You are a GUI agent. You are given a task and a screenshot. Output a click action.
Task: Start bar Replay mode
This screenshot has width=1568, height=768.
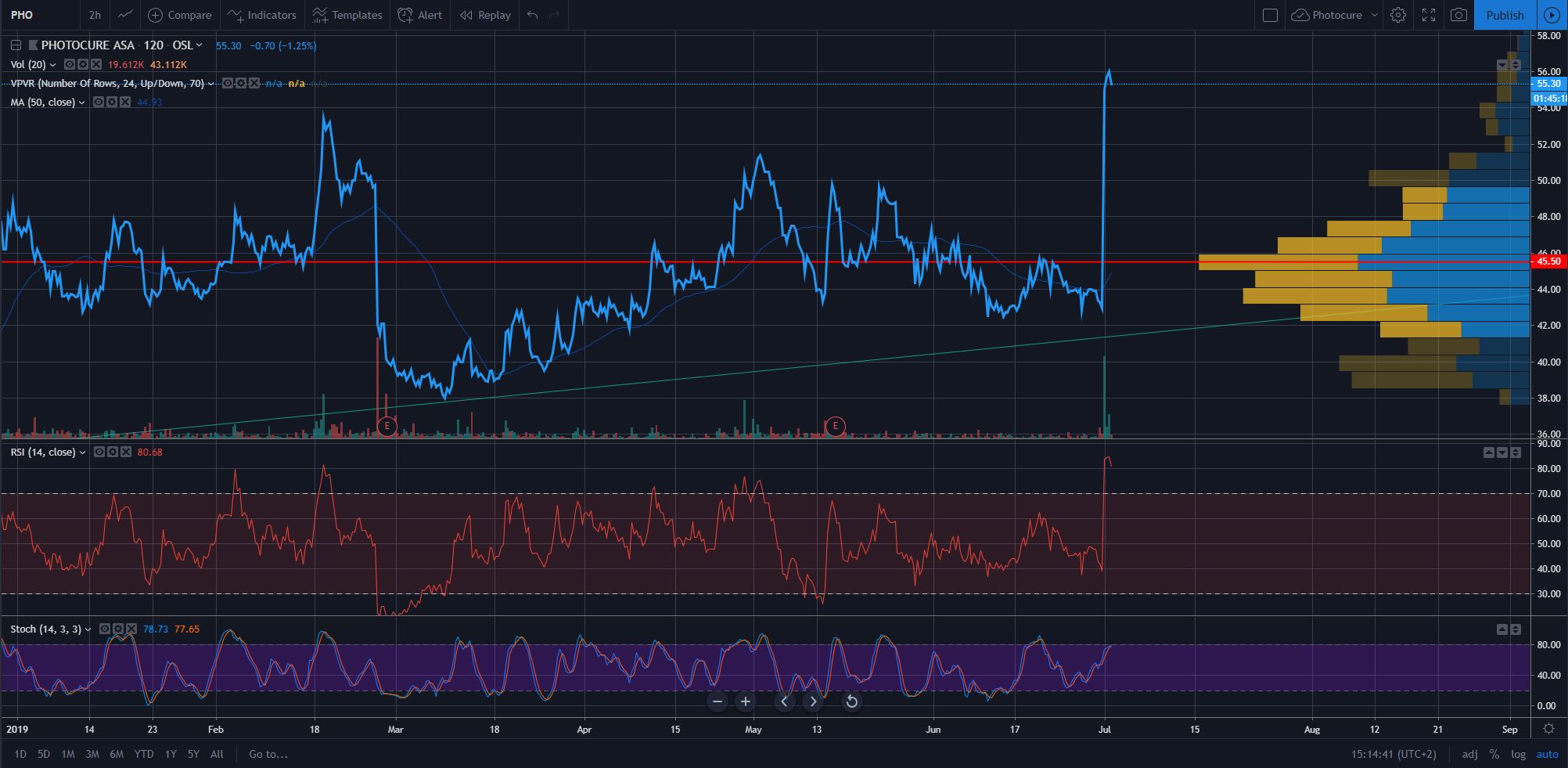485,15
